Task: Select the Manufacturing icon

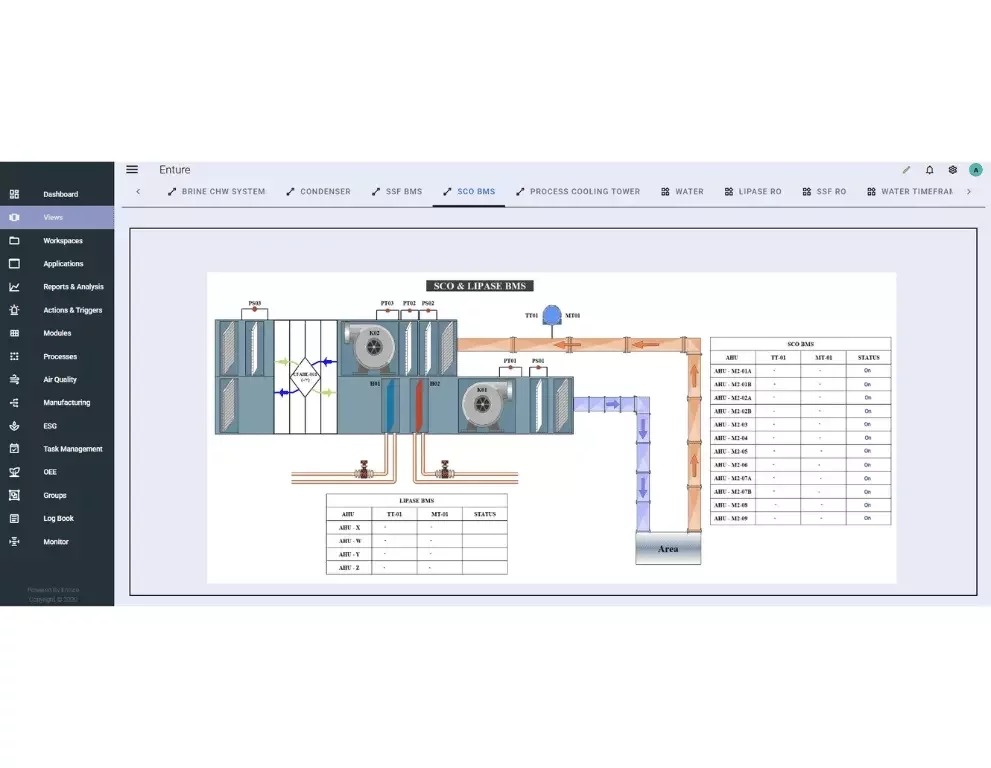Action: click(x=16, y=402)
